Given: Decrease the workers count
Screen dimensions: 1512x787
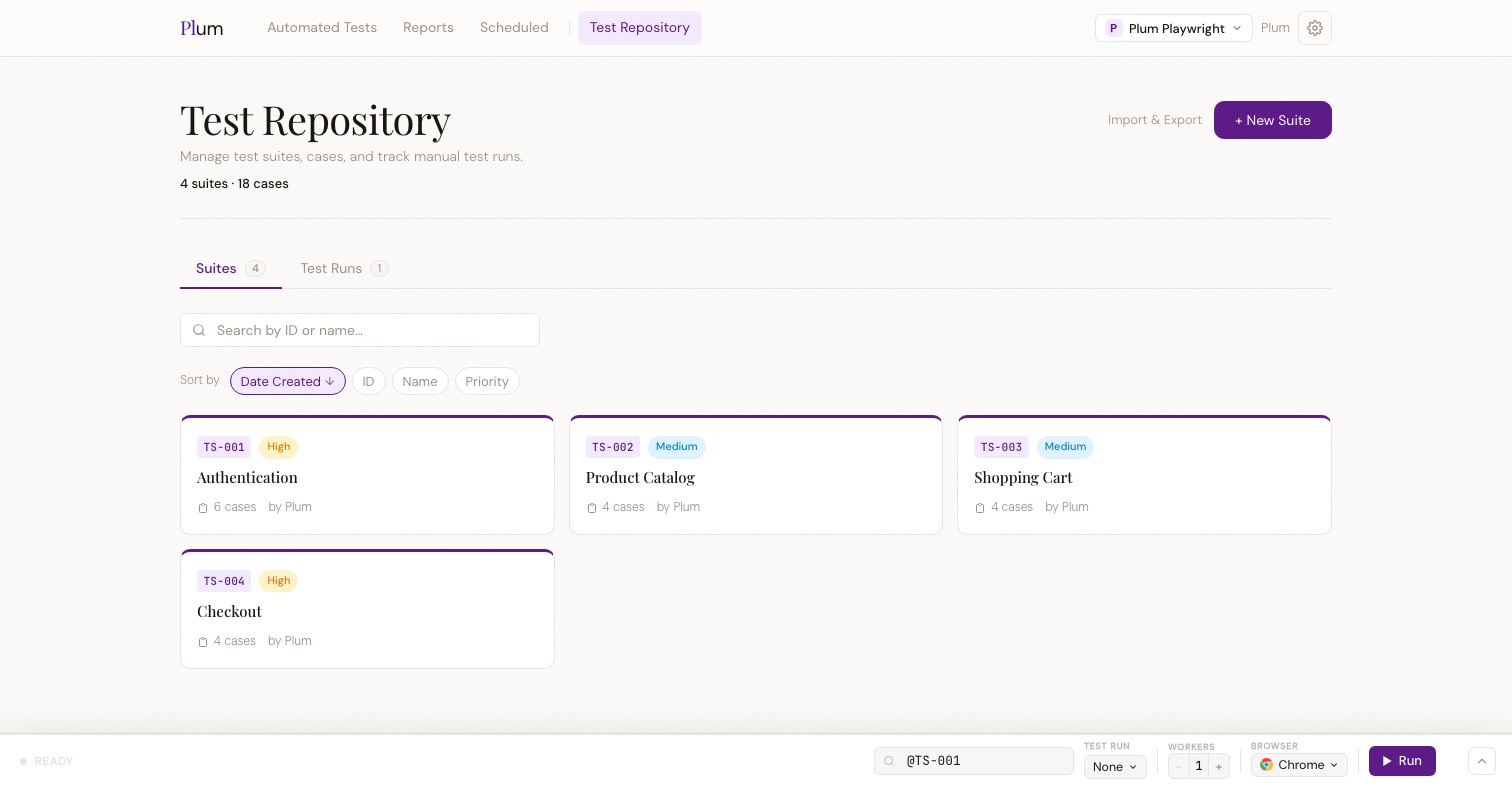Looking at the screenshot, I should pos(1179,766).
